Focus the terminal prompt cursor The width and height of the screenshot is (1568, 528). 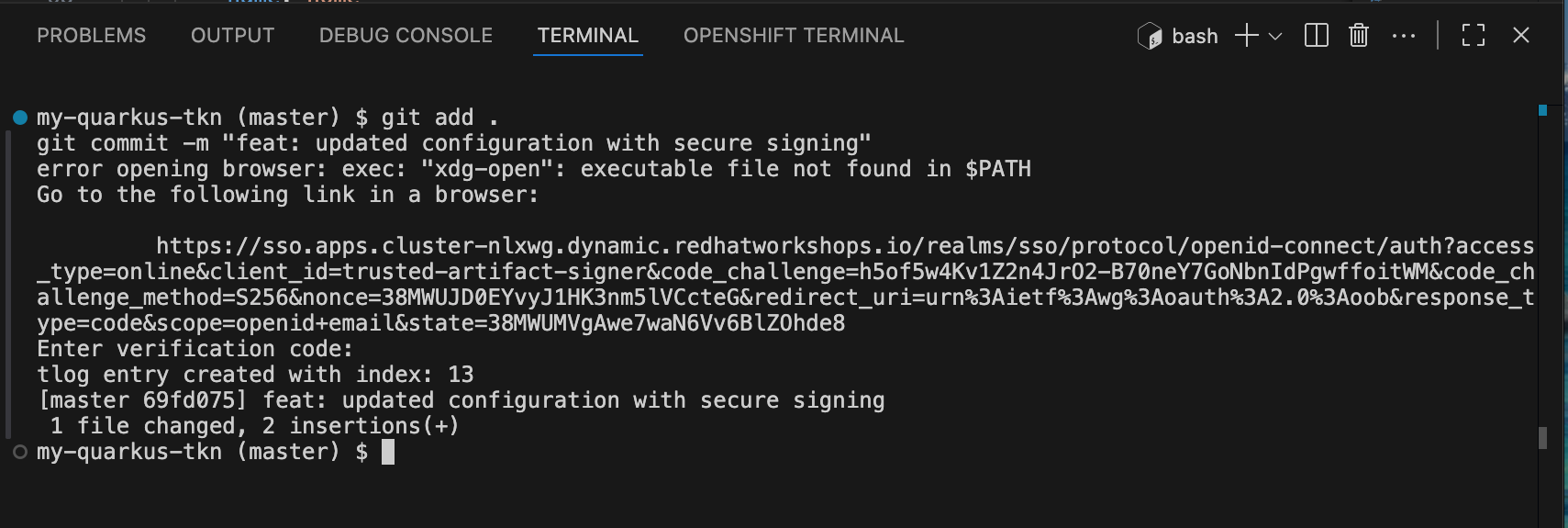pos(388,452)
